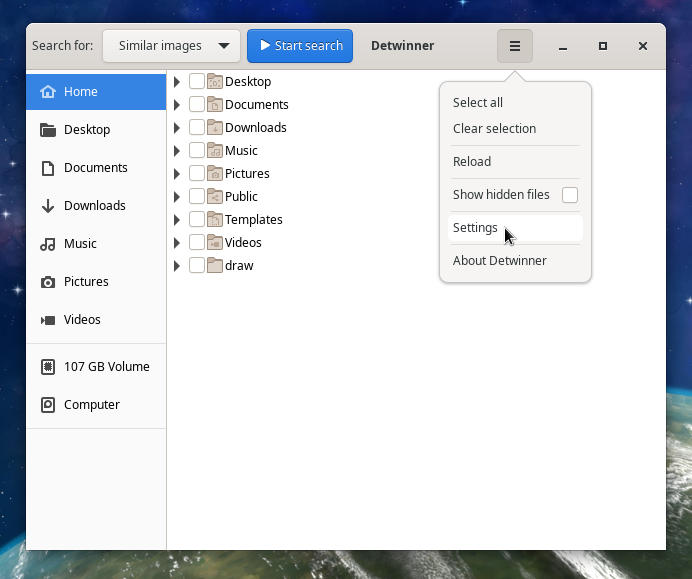Click the Home icon in sidebar
Image resolution: width=692 pixels, height=579 pixels.
pyautogui.click(x=47, y=92)
